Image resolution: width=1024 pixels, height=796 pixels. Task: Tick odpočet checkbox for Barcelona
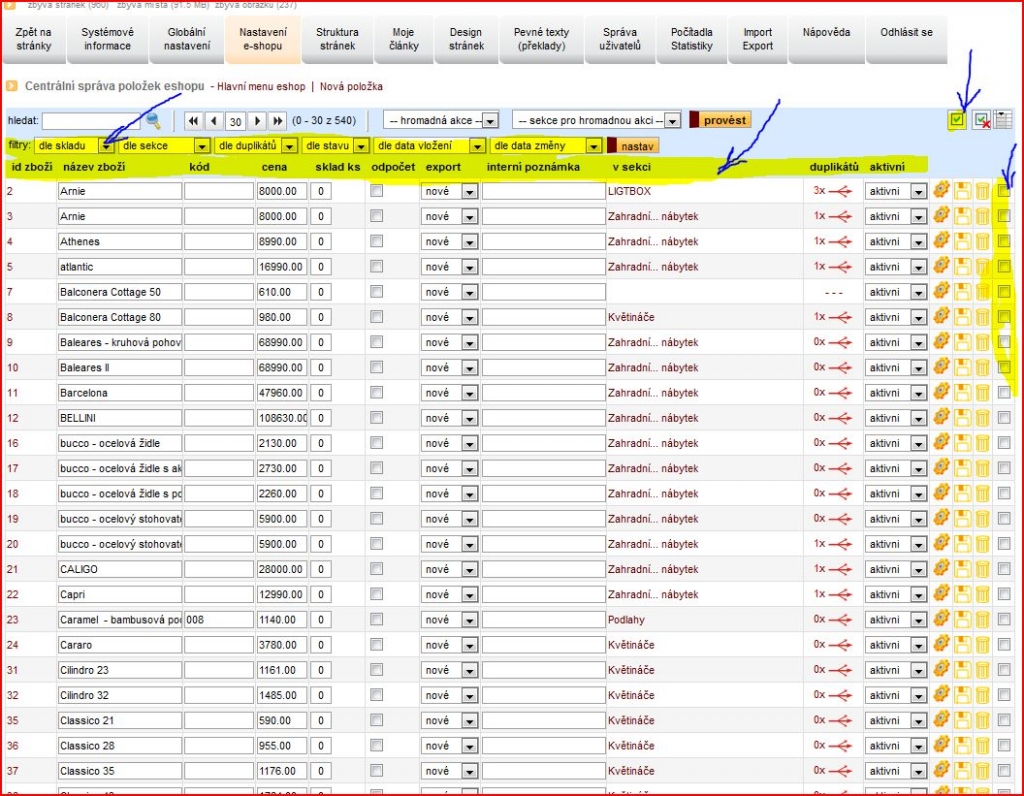[376, 392]
